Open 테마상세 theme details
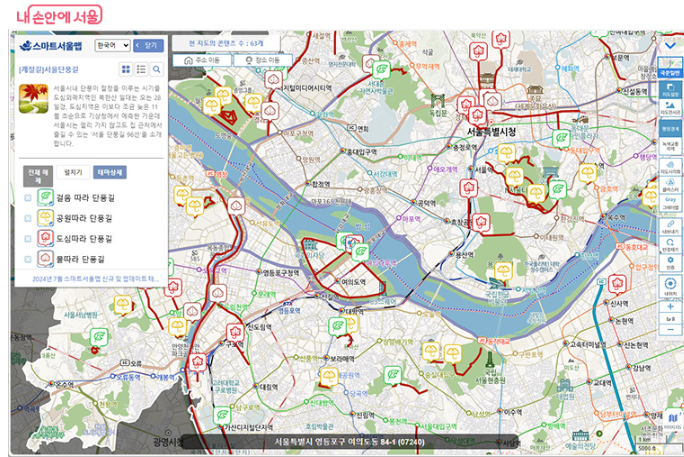 tap(109, 173)
